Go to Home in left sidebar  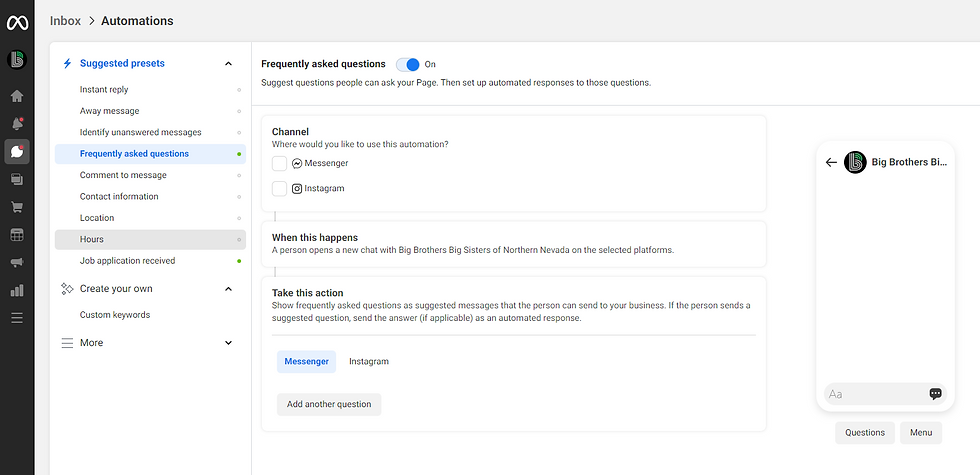tap(17, 96)
